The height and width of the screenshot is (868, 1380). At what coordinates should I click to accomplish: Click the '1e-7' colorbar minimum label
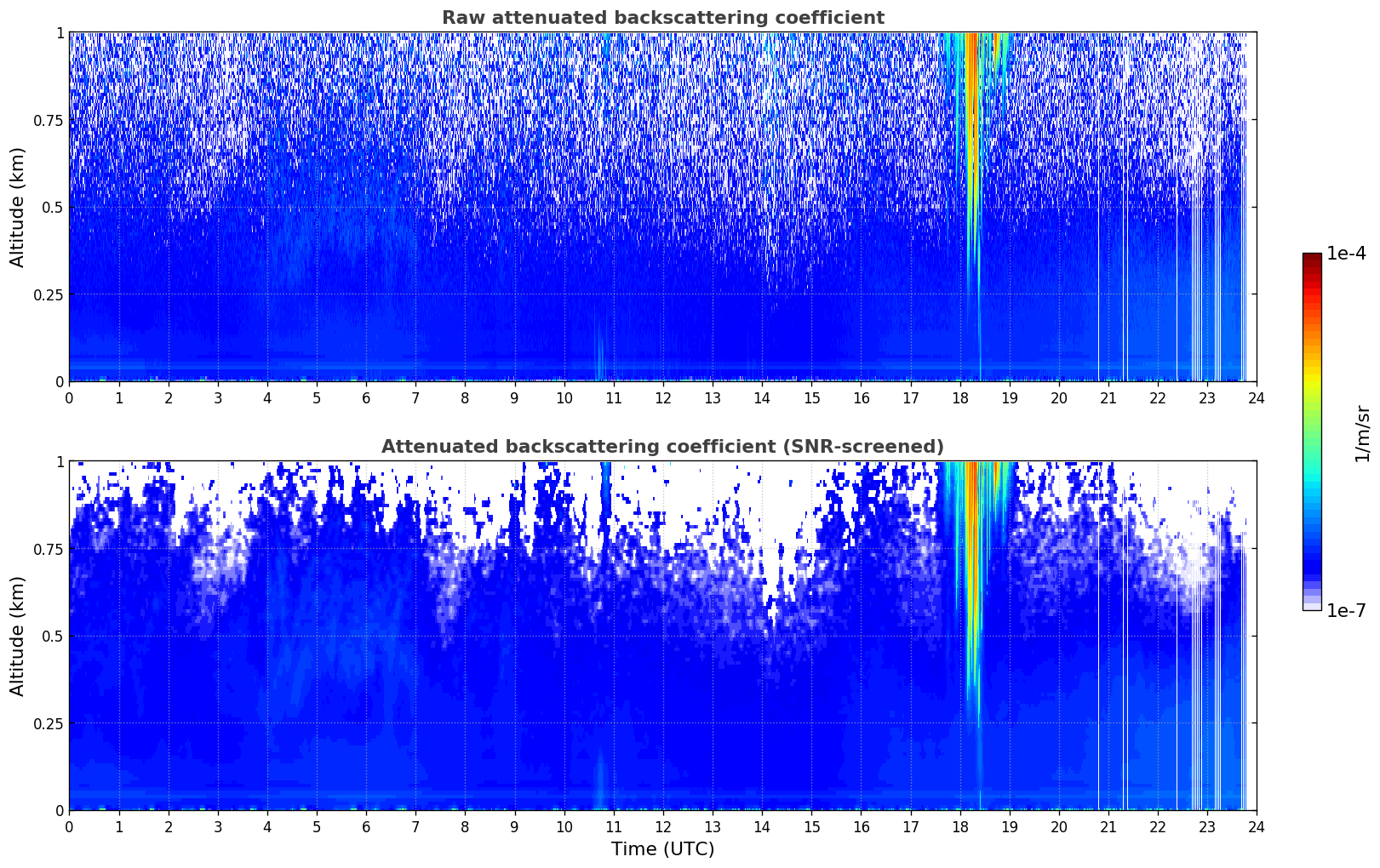pyautogui.click(x=1346, y=611)
